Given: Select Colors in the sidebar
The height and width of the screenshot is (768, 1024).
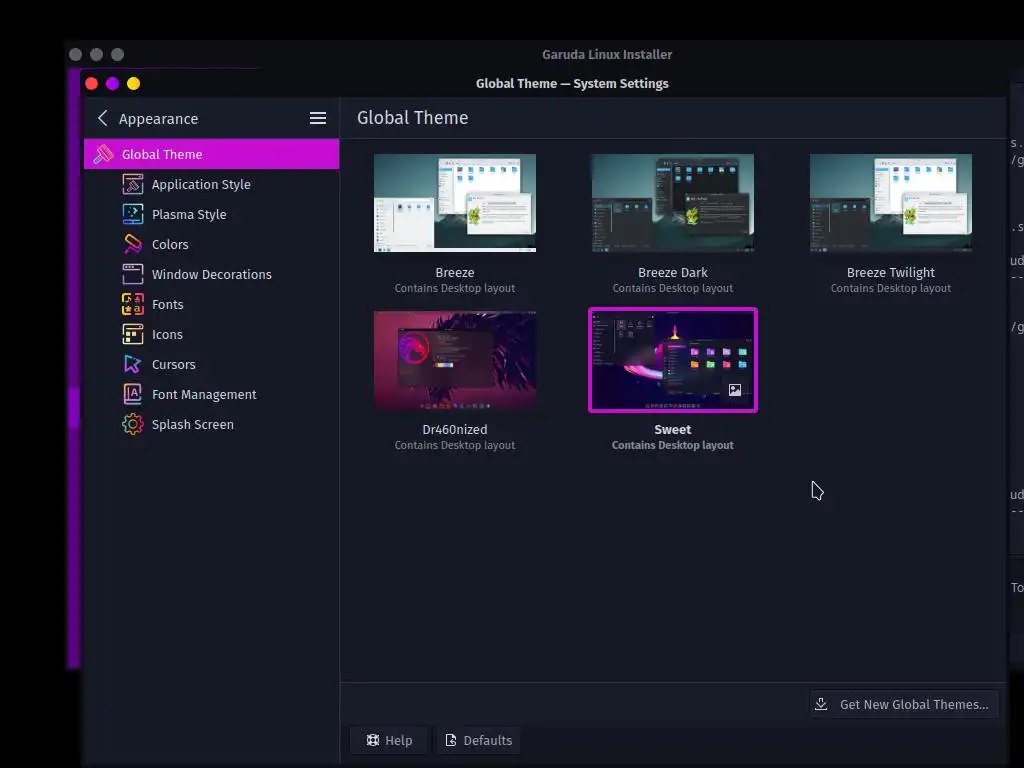Looking at the screenshot, I should point(212,244).
